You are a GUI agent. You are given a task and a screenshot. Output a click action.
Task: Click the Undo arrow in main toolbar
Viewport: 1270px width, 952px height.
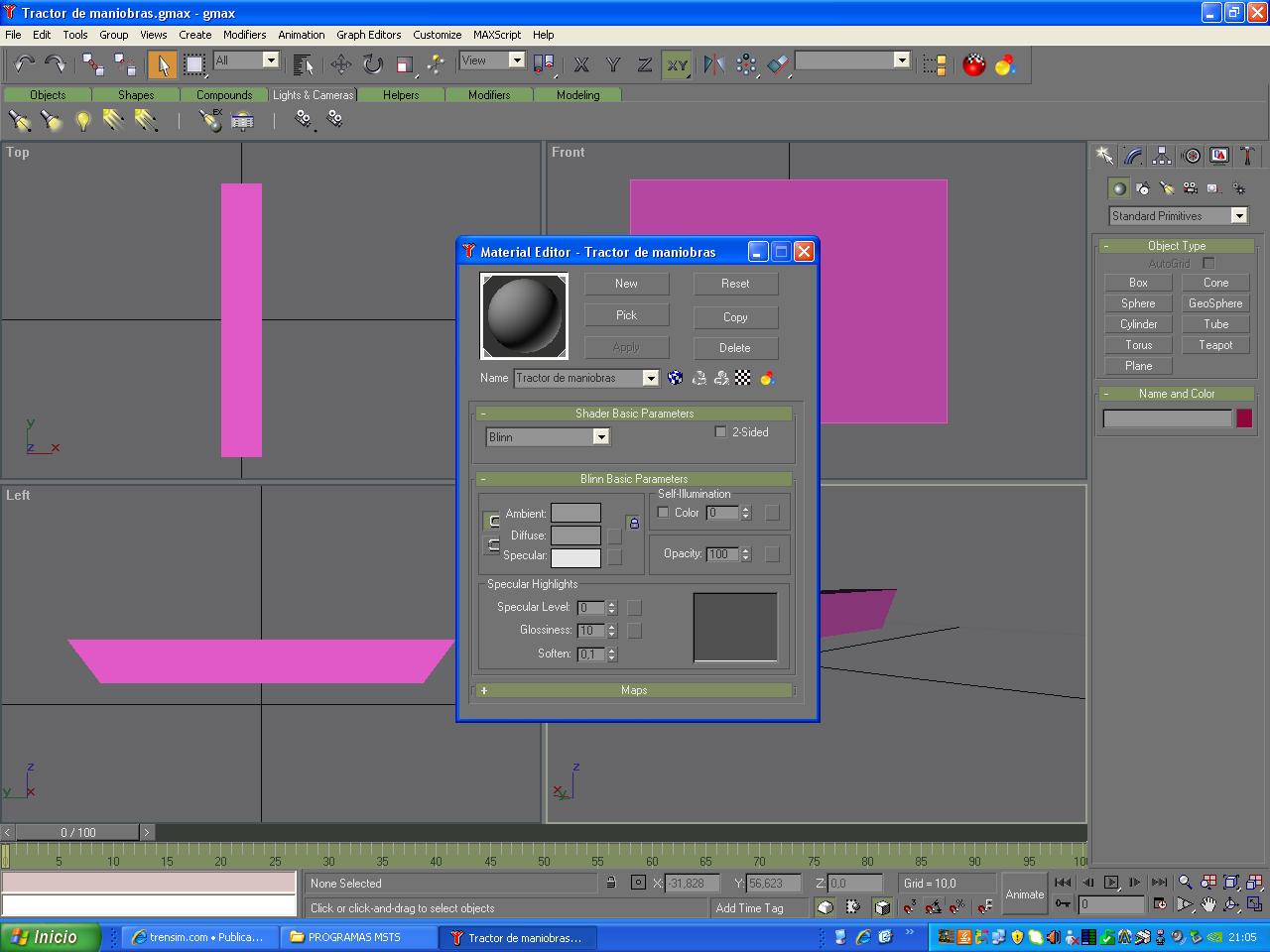point(24,64)
